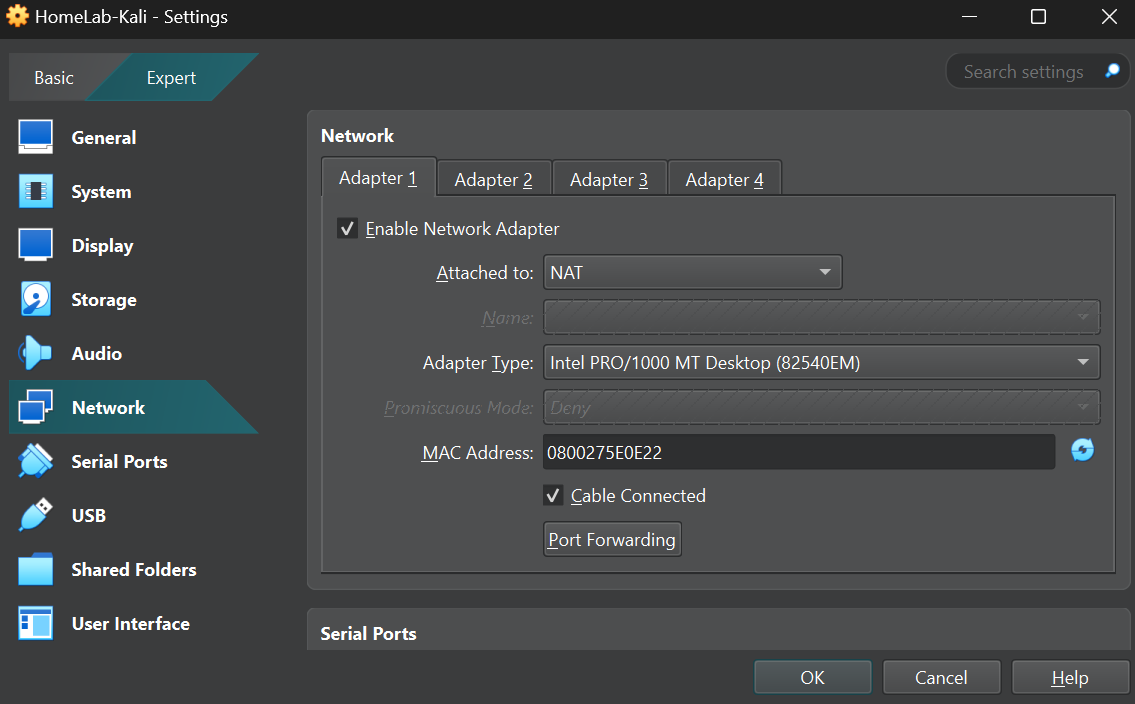Select the Adapter 4 tab
Screen dimensions: 1135x704
724,179
